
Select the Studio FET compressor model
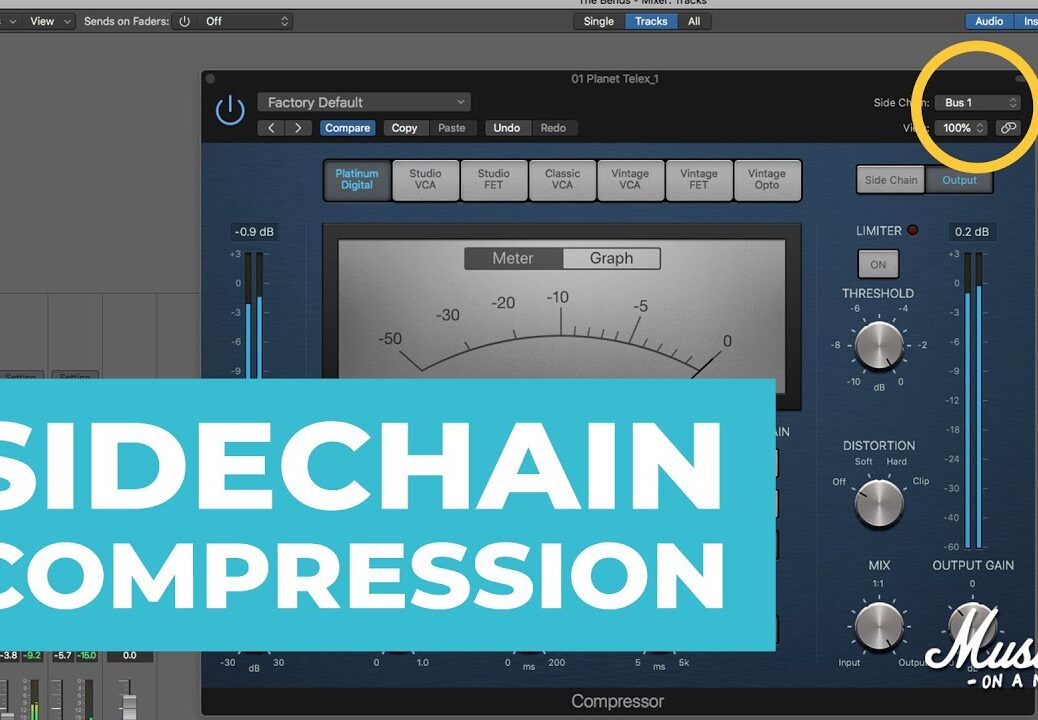coord(494,179)
